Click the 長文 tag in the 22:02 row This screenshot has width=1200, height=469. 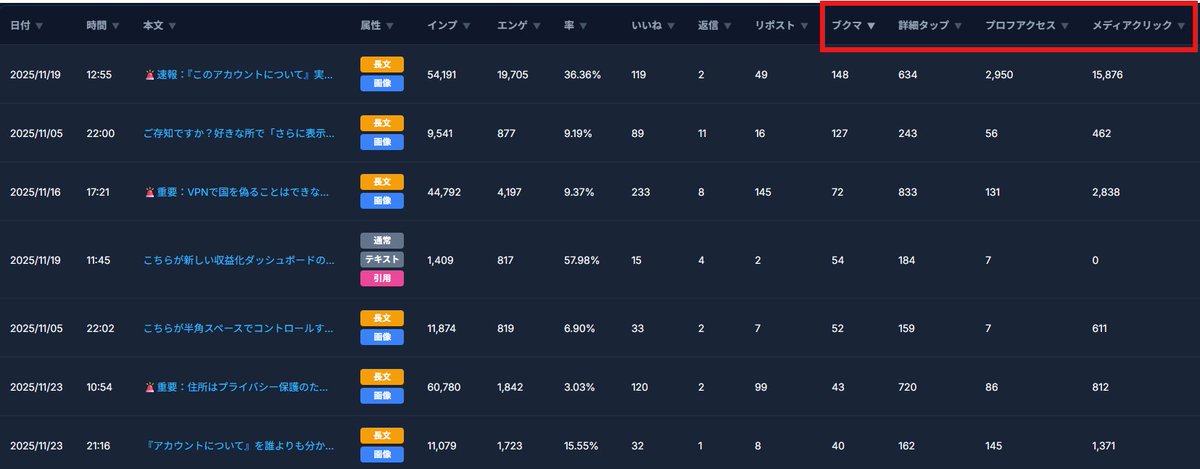tap(382, 318)
